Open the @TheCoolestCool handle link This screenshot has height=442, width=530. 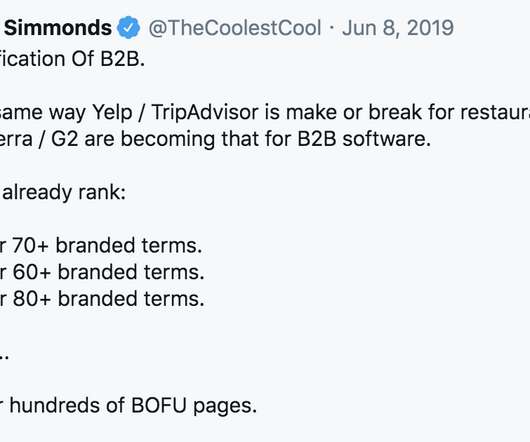coord(235,28)
